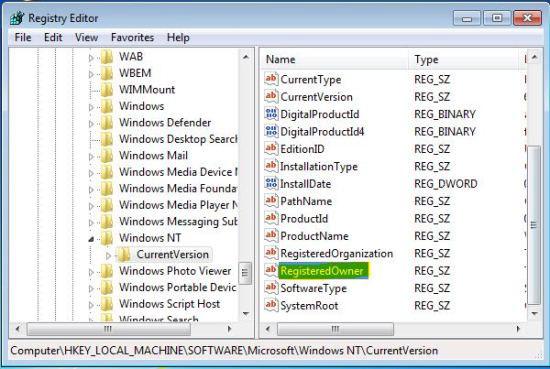This screenshot has width=550, height=369.
Task: Click the DigitalProductId4 binary value icon
Action: (271, 131)
